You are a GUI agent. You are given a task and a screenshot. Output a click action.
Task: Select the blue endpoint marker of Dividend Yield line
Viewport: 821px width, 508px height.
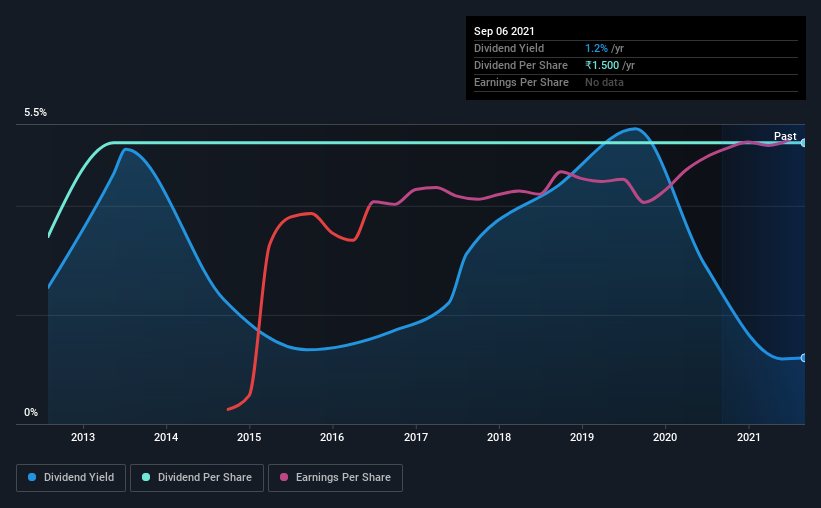[803, 358]
